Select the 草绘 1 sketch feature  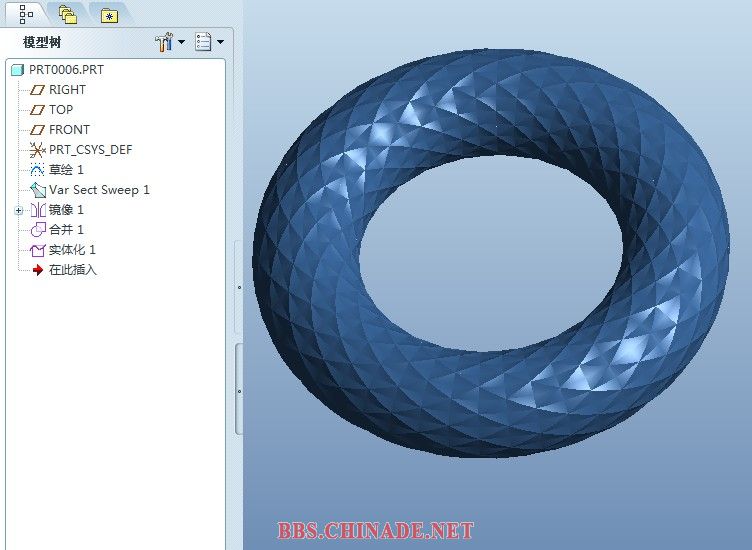pos(66,170)
